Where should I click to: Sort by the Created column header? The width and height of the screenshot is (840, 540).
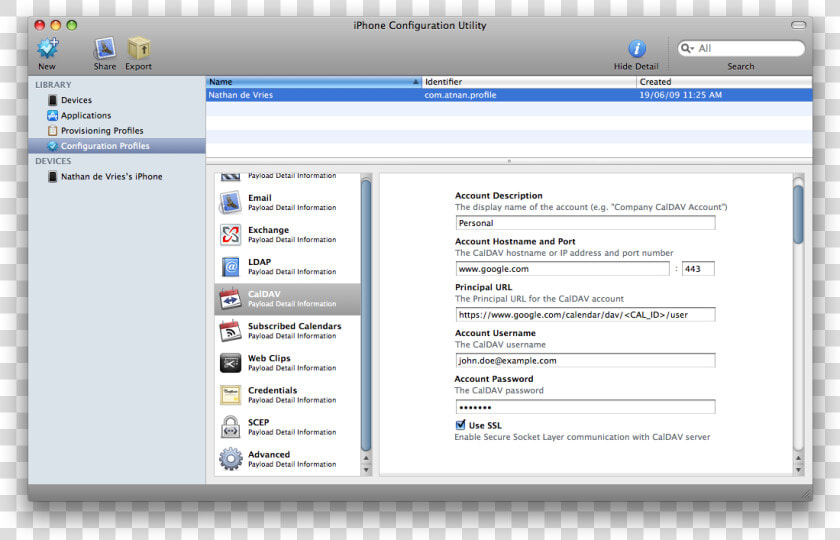click(x=724, y=81)
